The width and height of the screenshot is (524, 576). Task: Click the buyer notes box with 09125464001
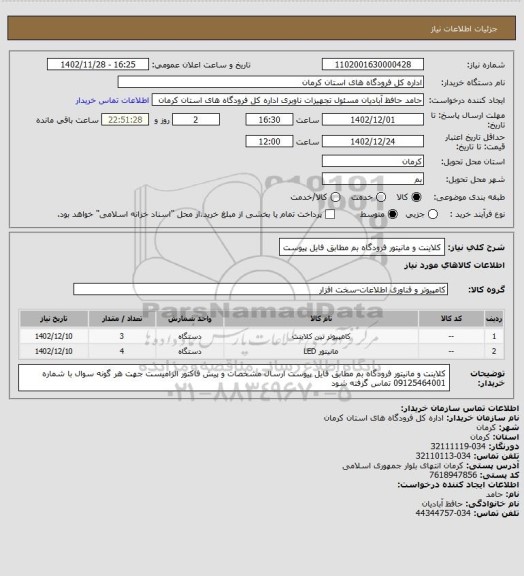[234, 378]
